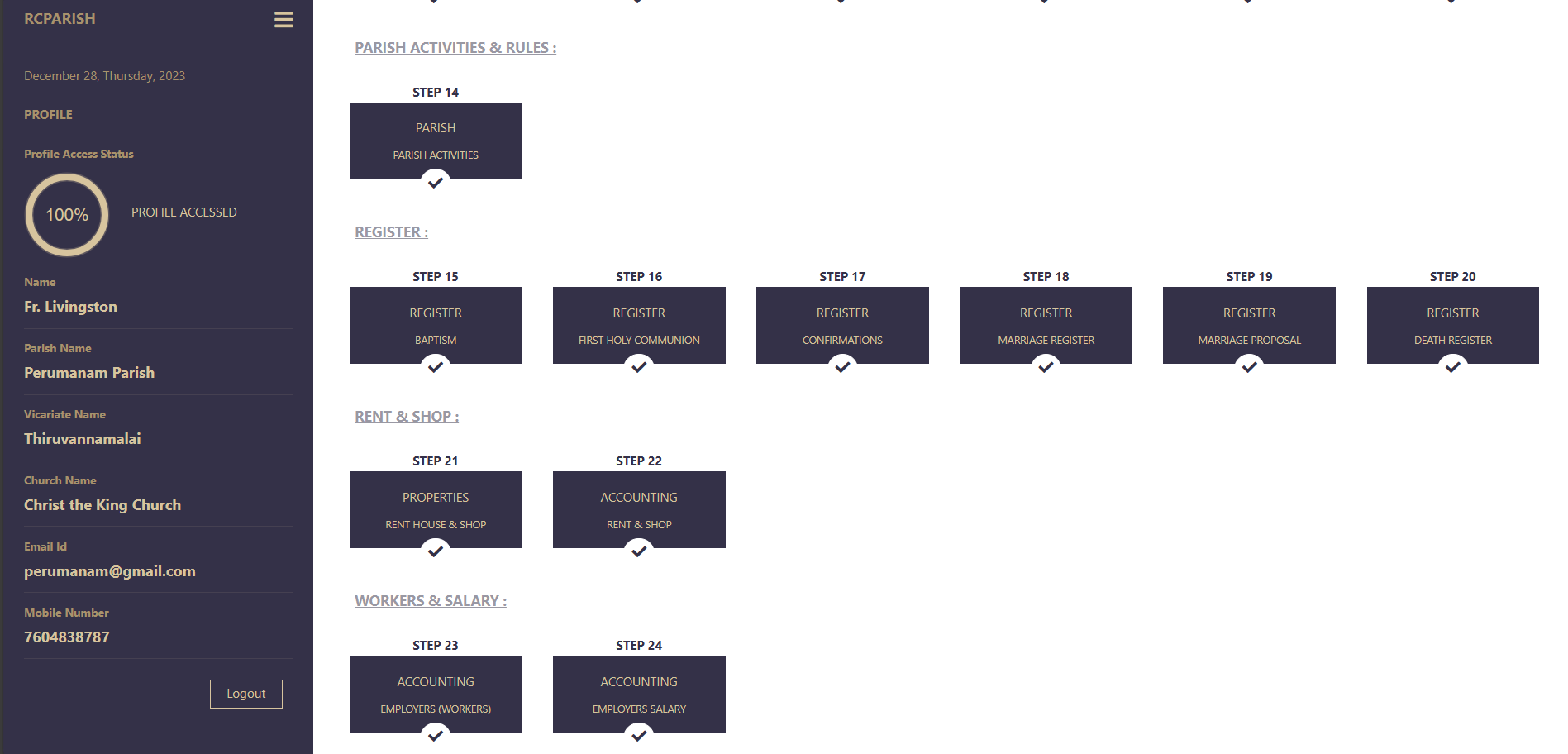Click the checkmark below Baptism register
Screen dimensions: 1568x754
pyautogui.click(x=436, y=366)
